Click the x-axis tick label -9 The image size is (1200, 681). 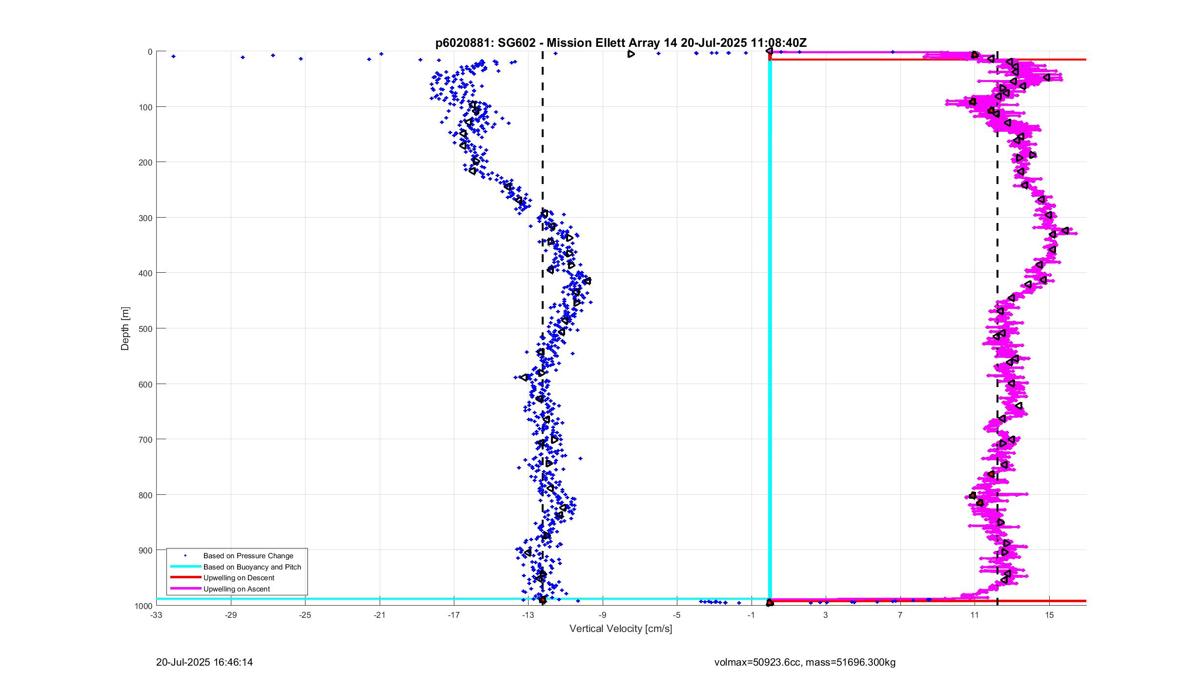click(603, 615)
